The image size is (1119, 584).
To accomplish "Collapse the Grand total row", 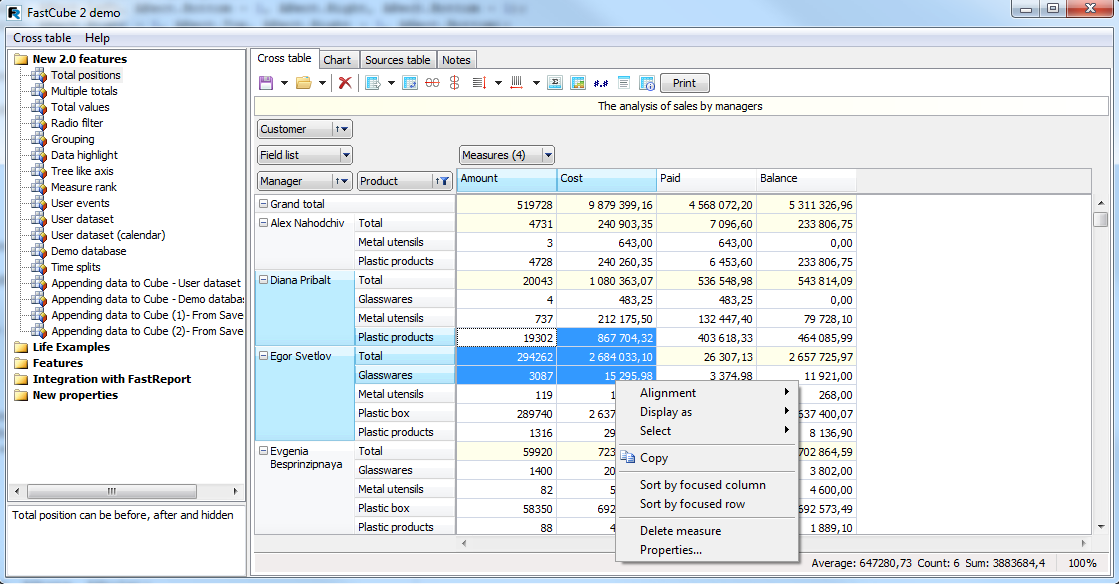I will 263,203.
